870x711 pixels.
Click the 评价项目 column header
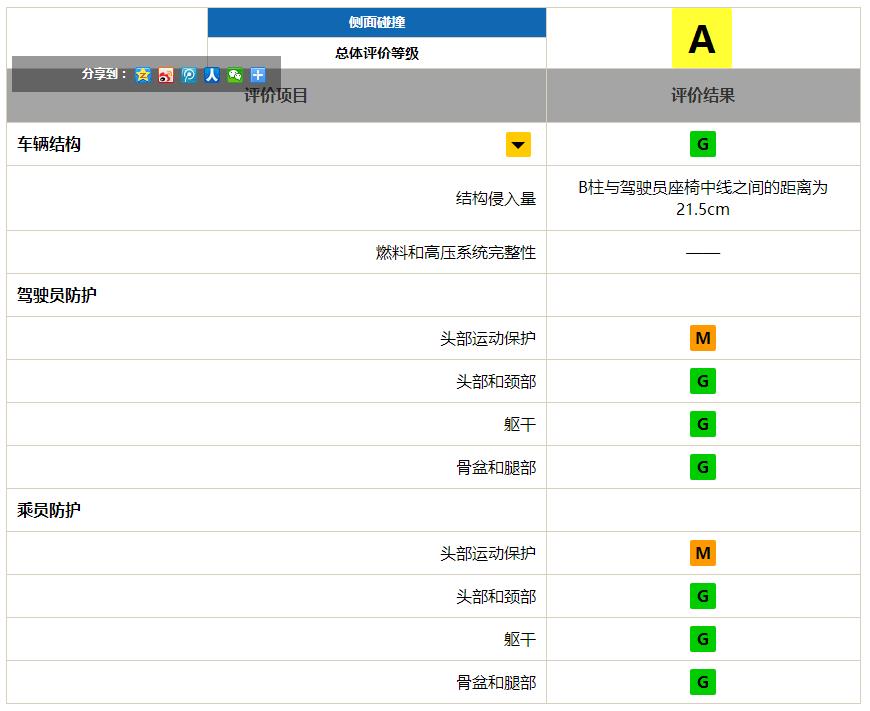(x=276, y=95)
